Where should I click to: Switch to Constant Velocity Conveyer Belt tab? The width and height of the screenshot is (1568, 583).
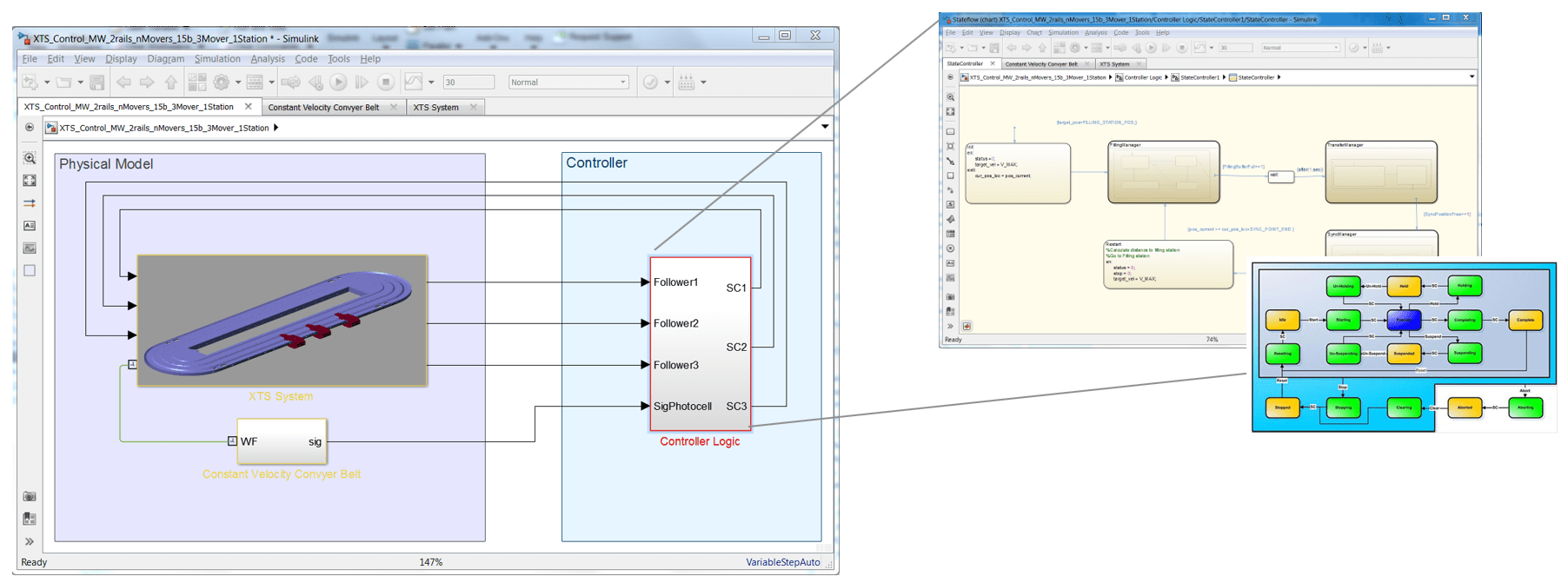(323, 107)
